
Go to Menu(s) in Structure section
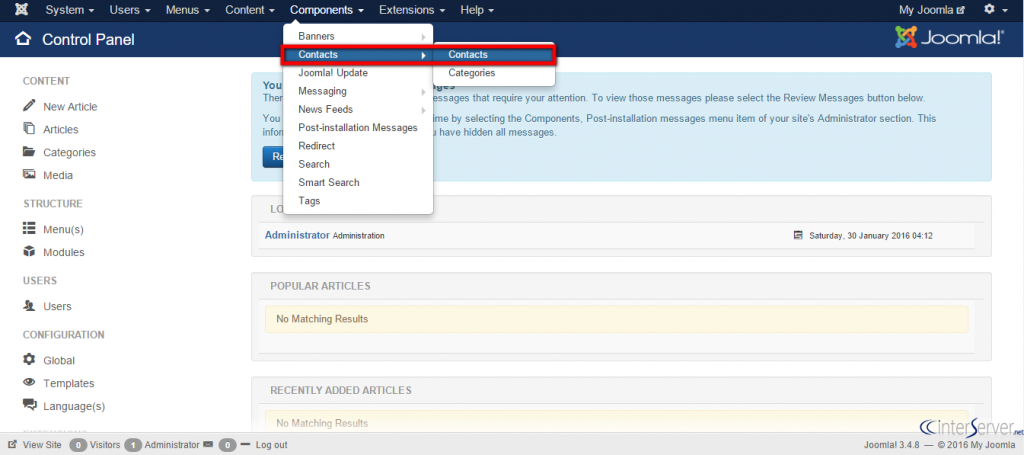coord(63,230)
